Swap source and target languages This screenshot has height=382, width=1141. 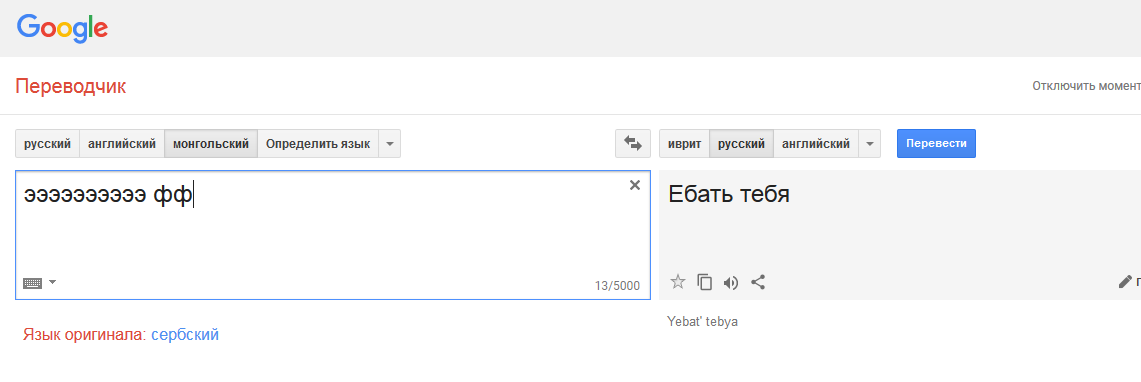(x=632, y=143)
